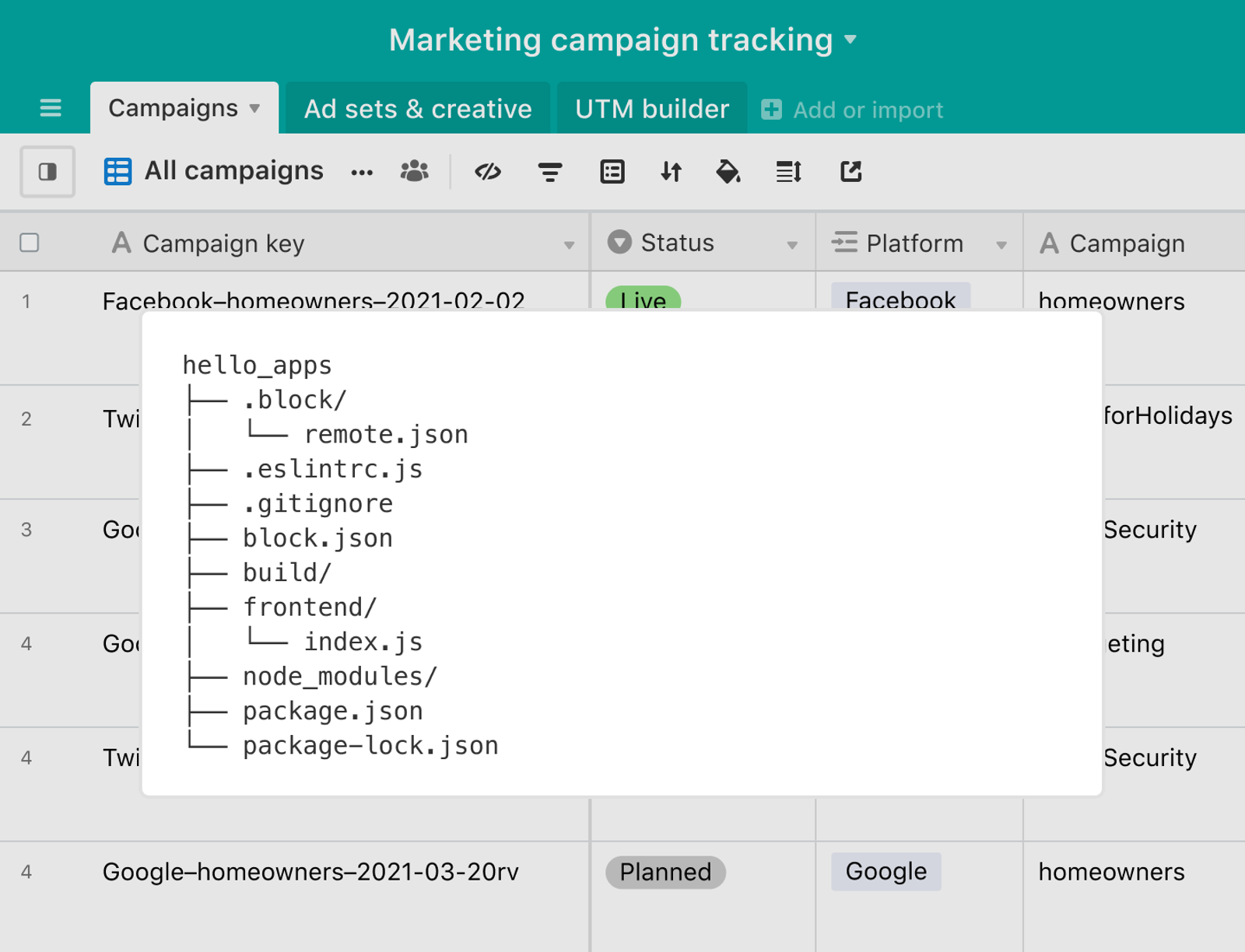This screenshot has width=1245, height=952.
Task: Open the view options ellipsis menu
Action: coord(362,173)
